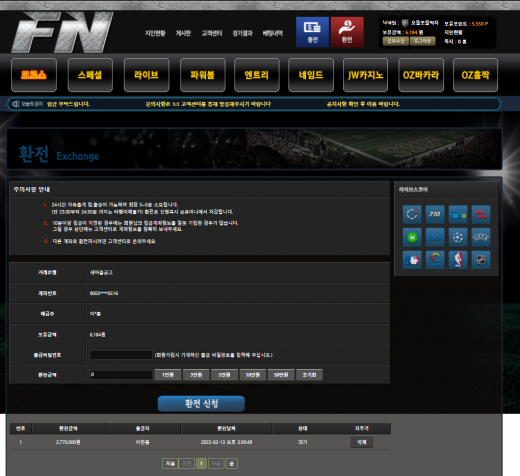This screenshot has width=520, height=476.
Task: Open the red 환전 withdrawal icon
Action: click(x=347, y=32)
